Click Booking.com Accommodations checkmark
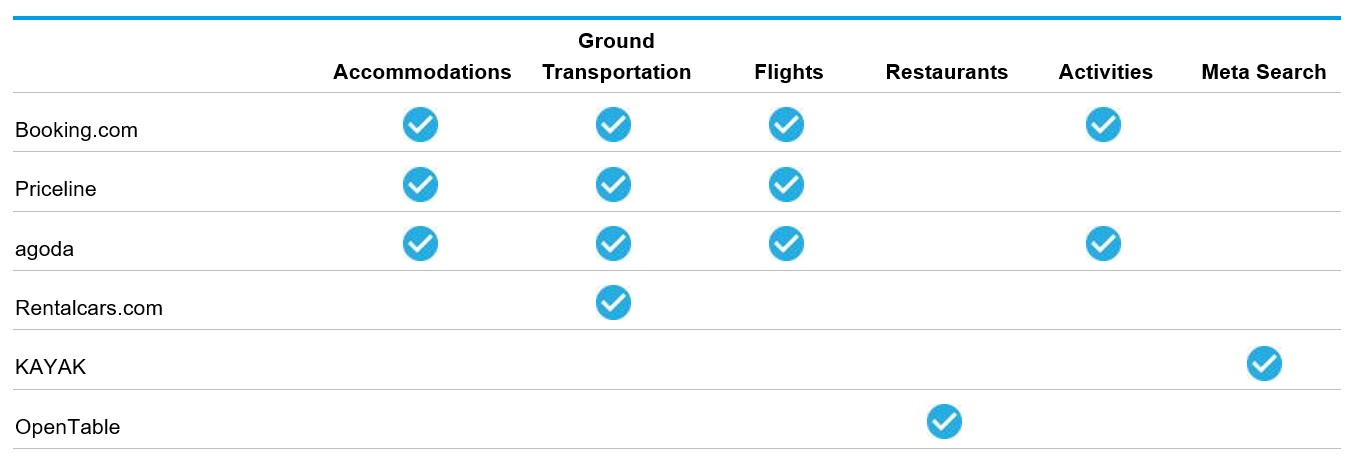Image resolution: width=1350 pixels, height=460 pixels. pyautogui.click(x=420, y=125)
